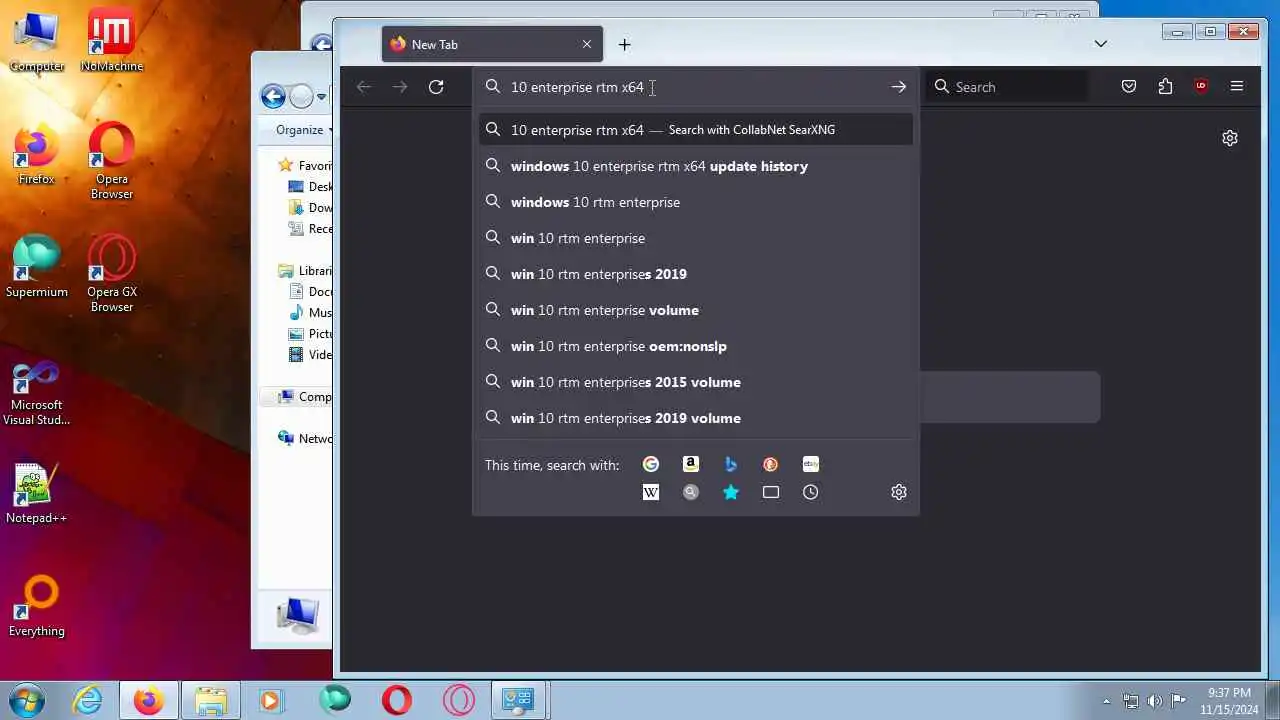This screenshot has height=720, width=1280.
Task: Open Windows Explorer taskbar button
Action: coord(210,700)
